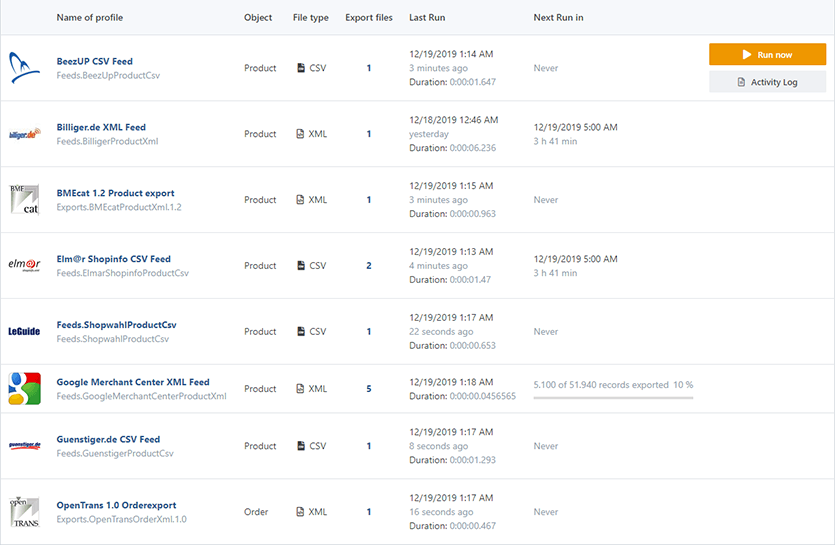Click the Google Merchant Center logo icon

[x=24, y=388]
